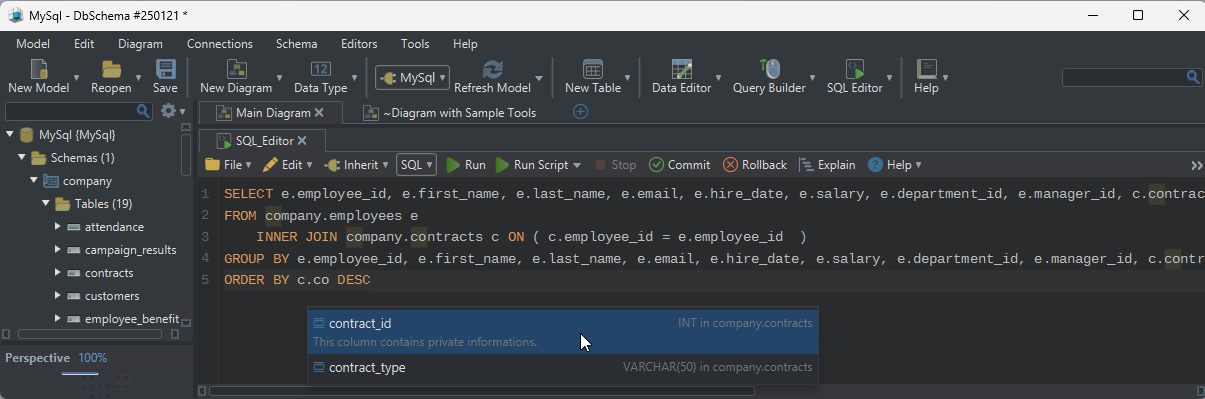Screen dimensions: 1205x399
Task: Click the tree filter search field
Action: tap(79, 111)
